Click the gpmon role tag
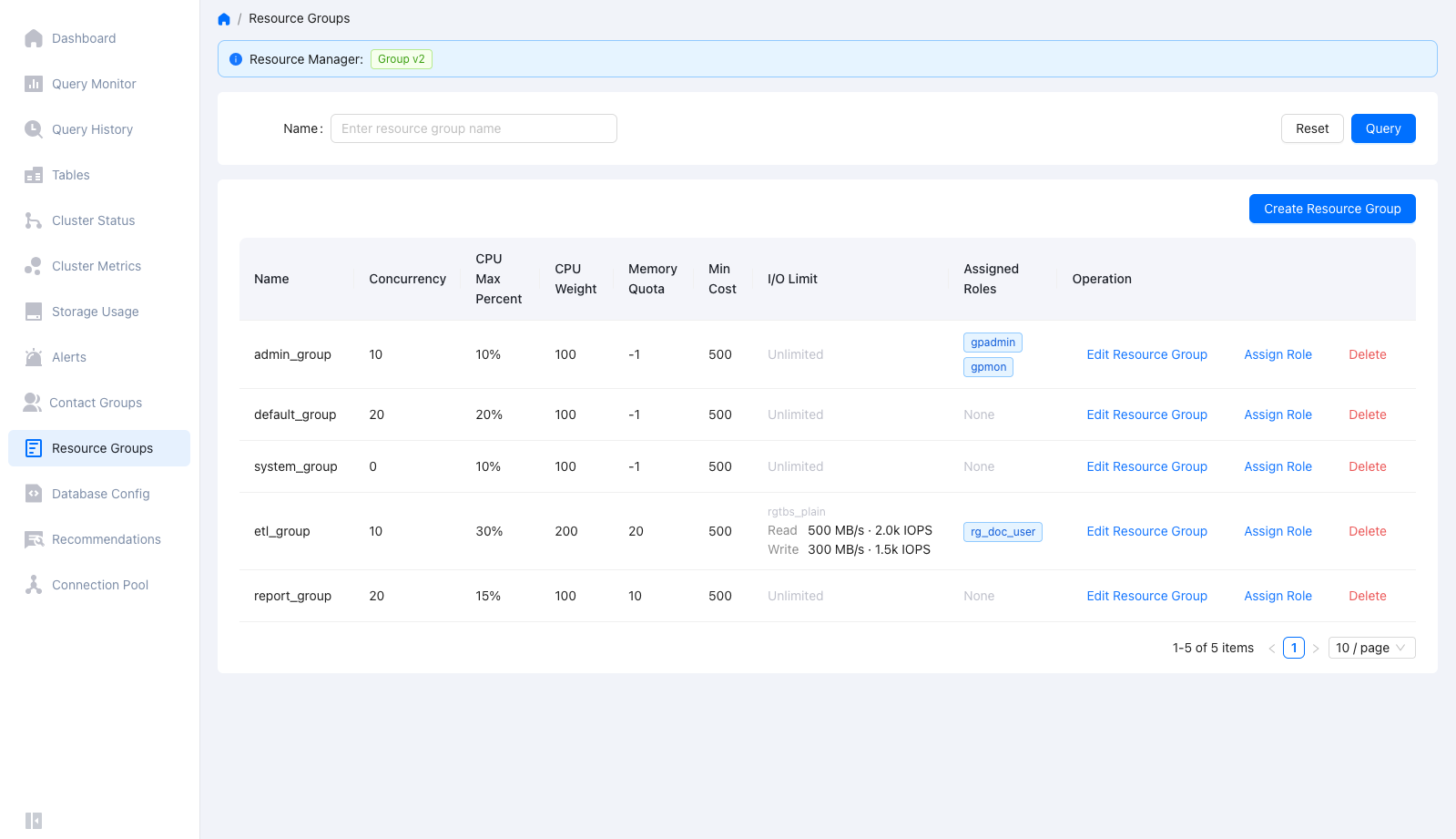This screenshot has width=1456, height=839. (988, 367)
